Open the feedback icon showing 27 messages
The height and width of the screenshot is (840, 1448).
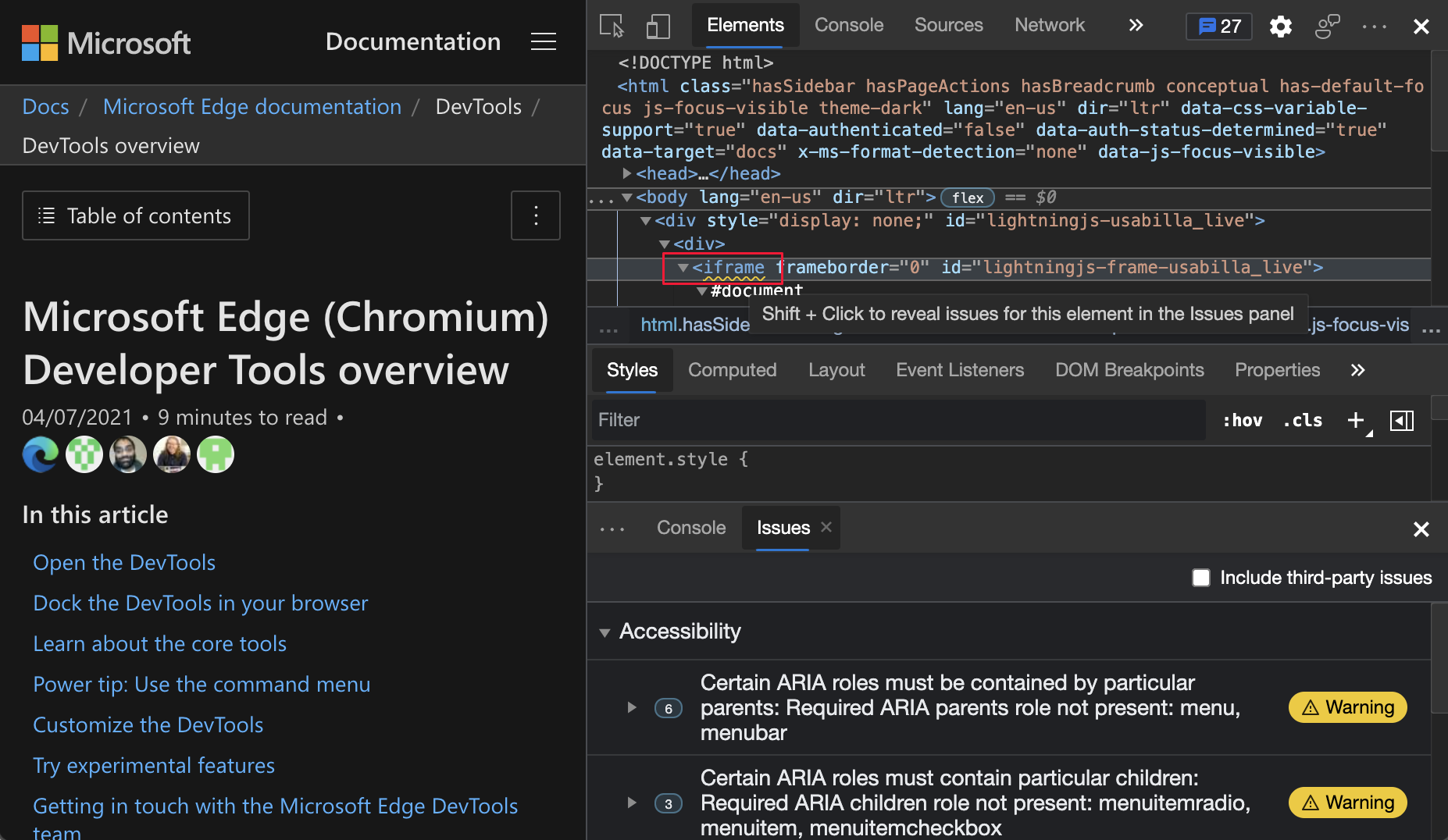tap(1218, 26)
